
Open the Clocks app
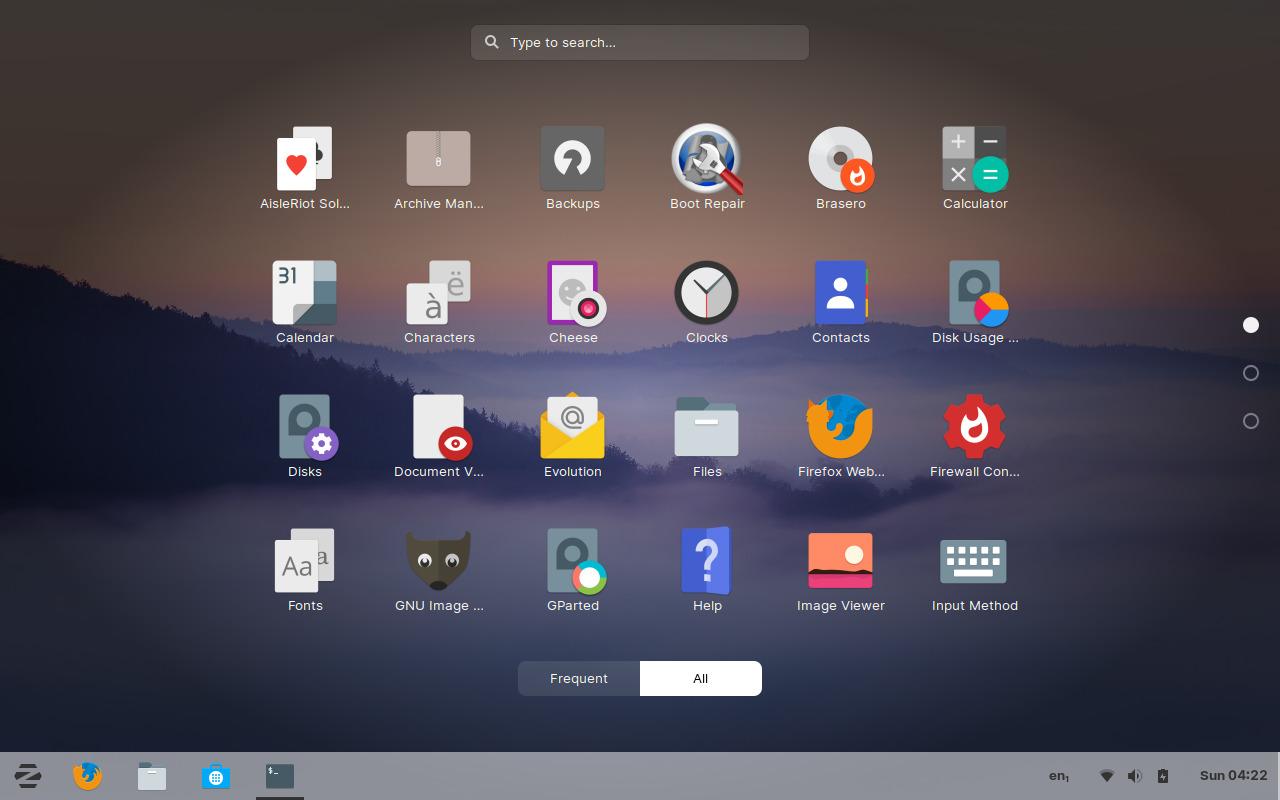(706, 293)
